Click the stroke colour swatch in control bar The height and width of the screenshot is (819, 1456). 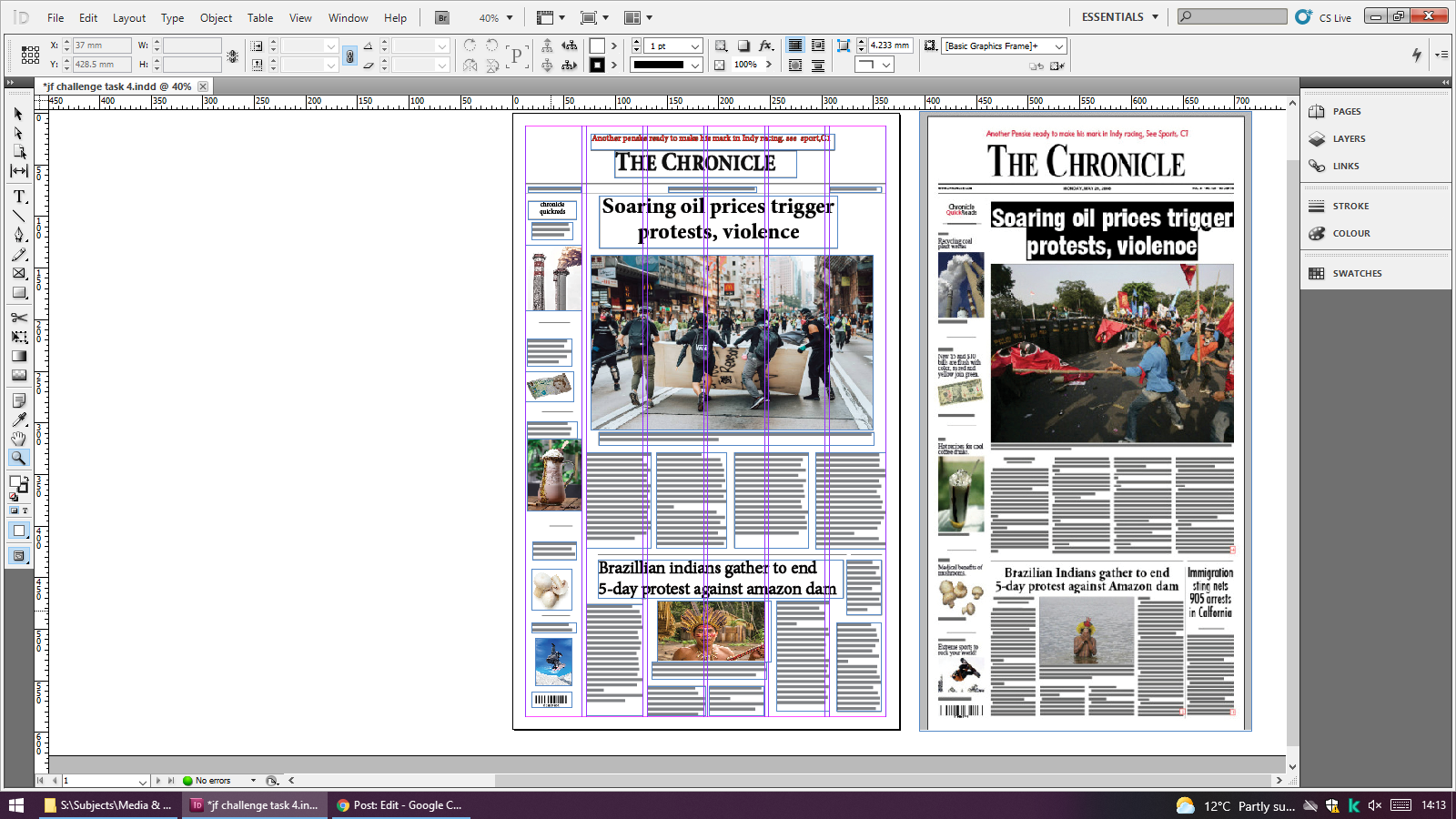(597, 65)
